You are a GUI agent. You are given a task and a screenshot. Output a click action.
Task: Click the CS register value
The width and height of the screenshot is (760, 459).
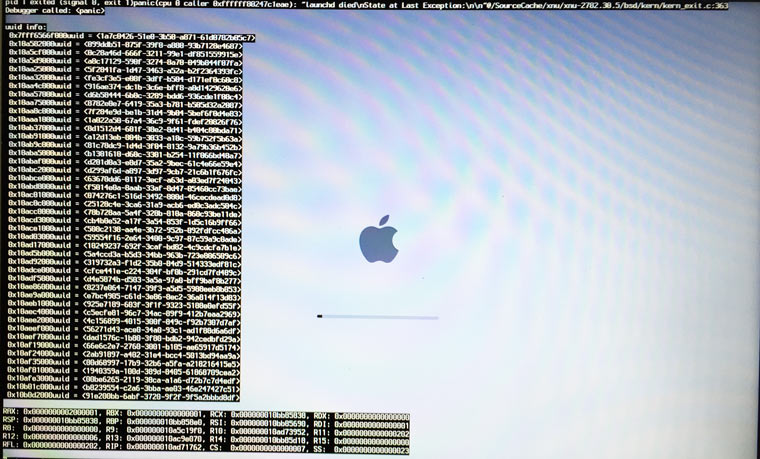[268, 449]
